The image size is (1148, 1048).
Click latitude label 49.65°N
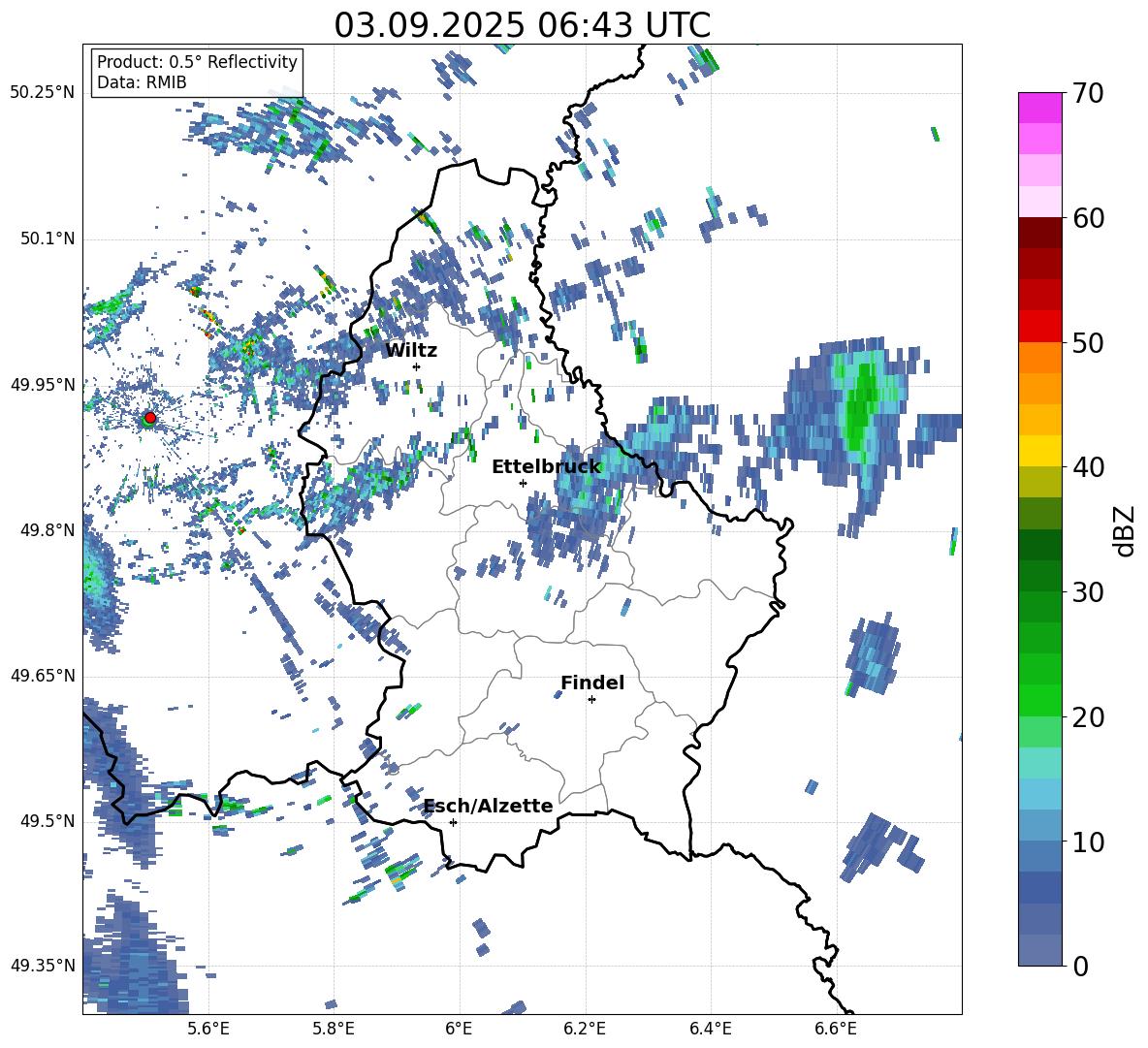43,675
